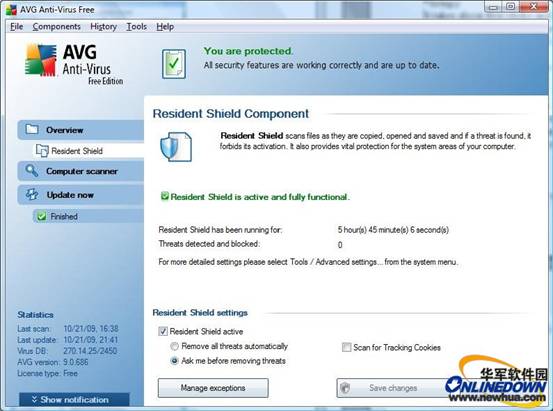Open the Tools menu
Screen dimensions: 553x411
tap(136, 26)
